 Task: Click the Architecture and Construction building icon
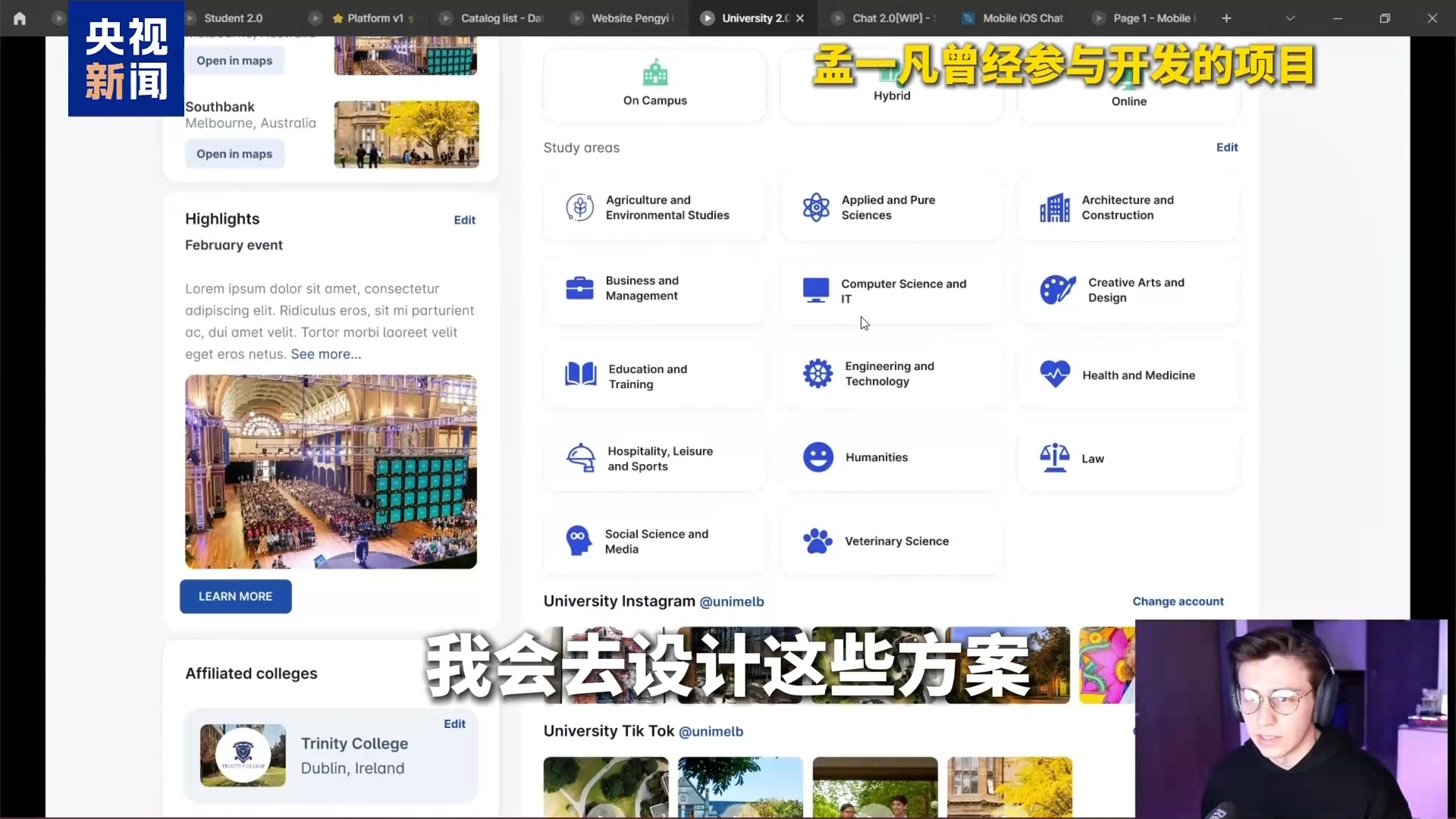pyautogui.click(x=1054, y=207)
